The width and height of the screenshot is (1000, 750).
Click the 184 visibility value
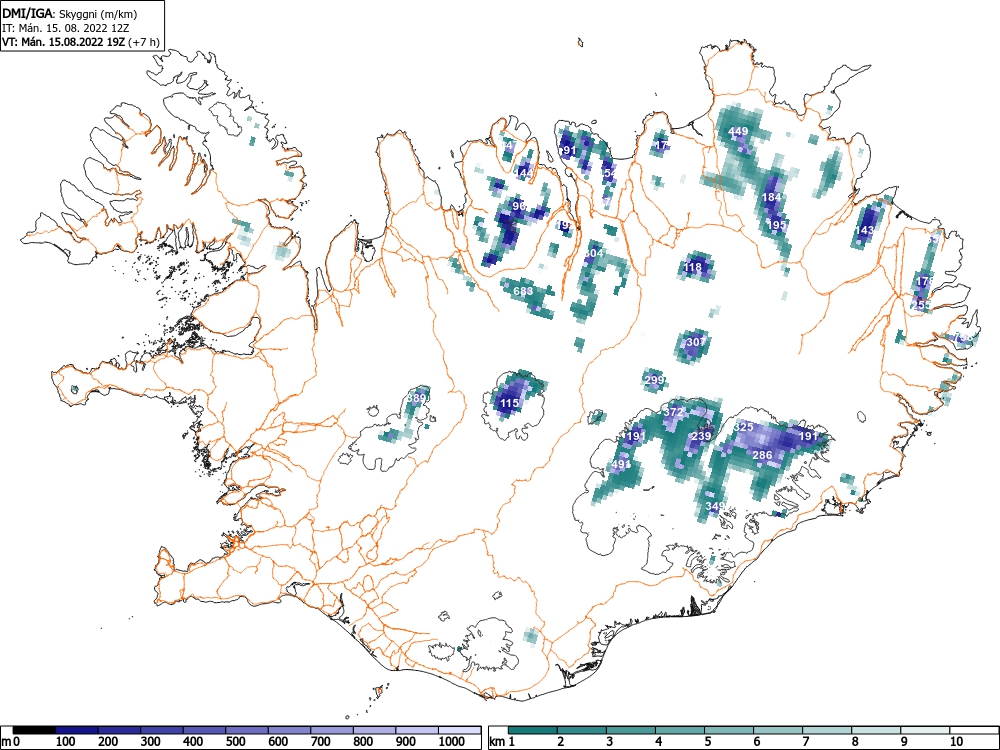pos(772,196)
